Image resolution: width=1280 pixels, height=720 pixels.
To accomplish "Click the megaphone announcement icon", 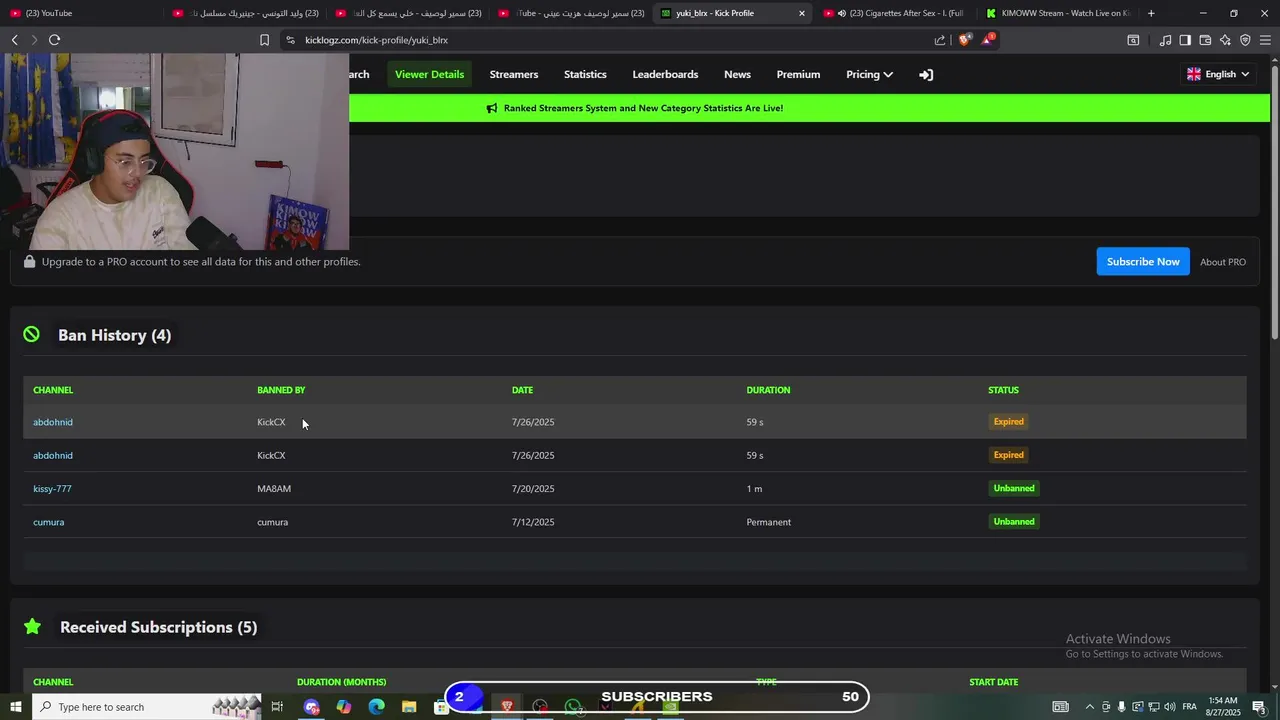I will tap(491, 108).
